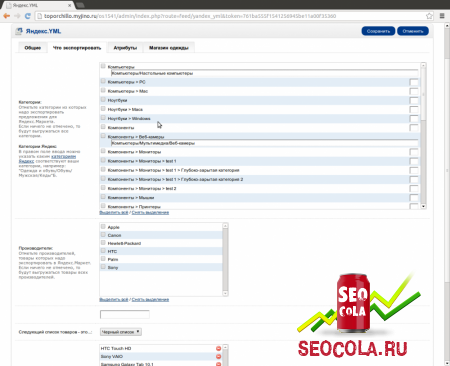Check the Компьютеры > Mac checkbox
The image size is (450, 366).
[103, 90]
